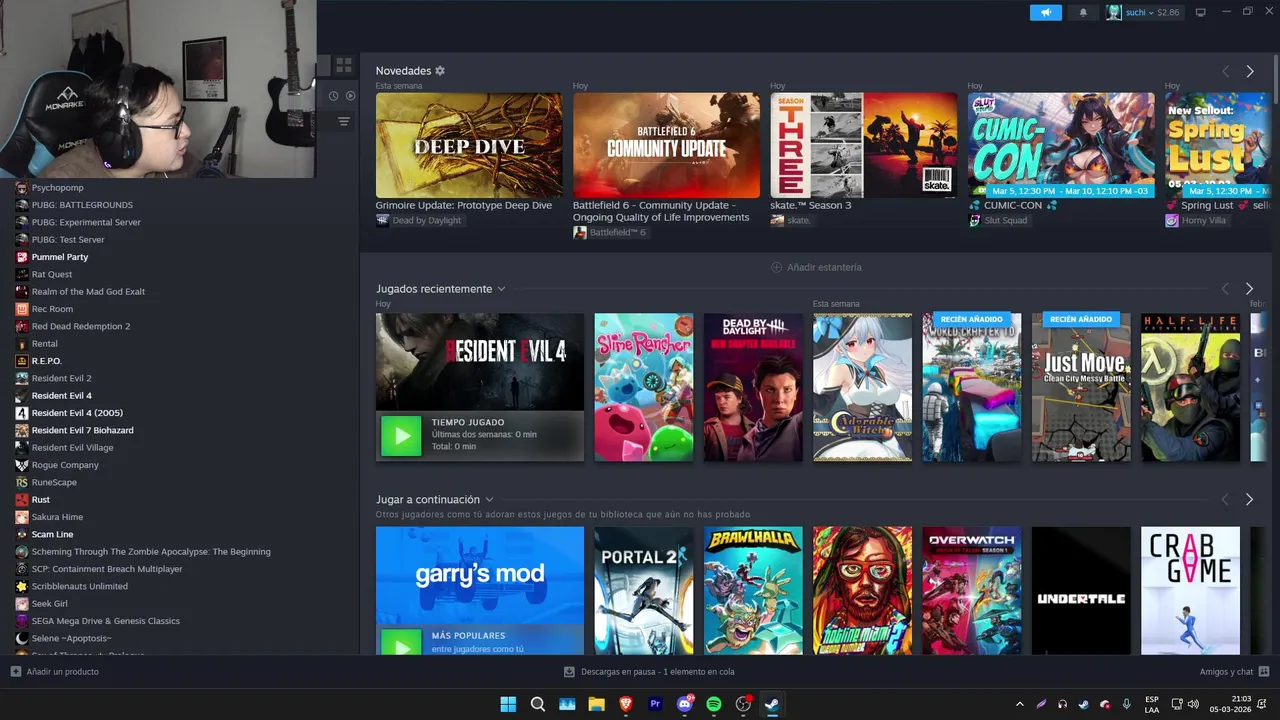Open Premiere Pro from taskbar

(x=655, y=704)
